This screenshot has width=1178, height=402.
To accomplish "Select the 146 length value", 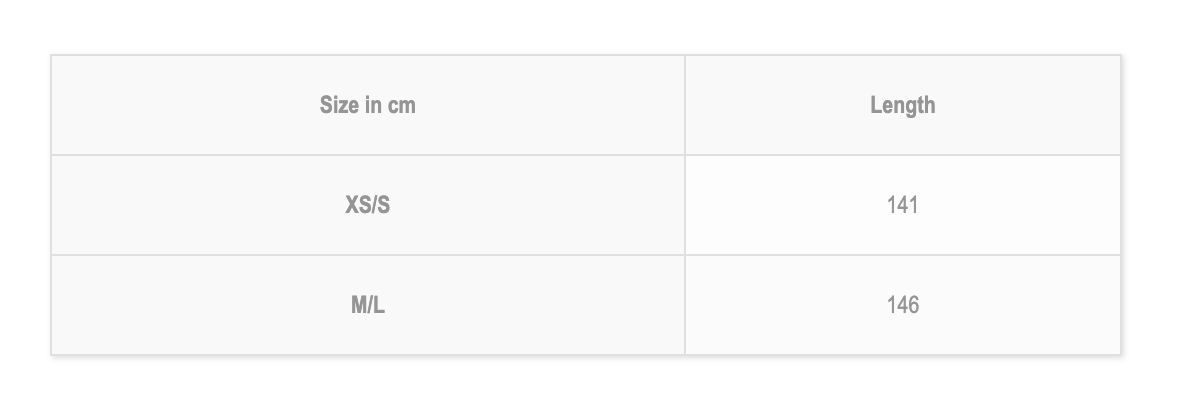I will point(902,305).
